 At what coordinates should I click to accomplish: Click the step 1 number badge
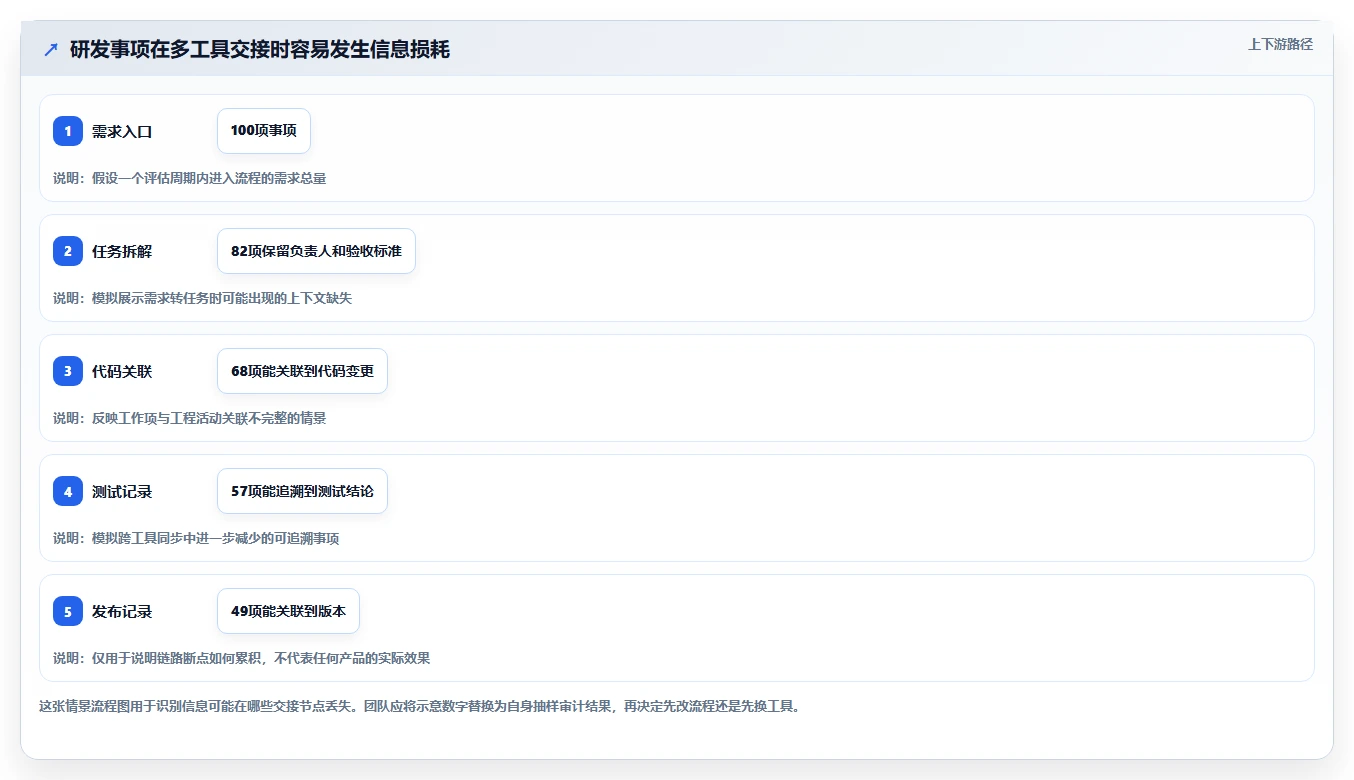pos(68,131)
